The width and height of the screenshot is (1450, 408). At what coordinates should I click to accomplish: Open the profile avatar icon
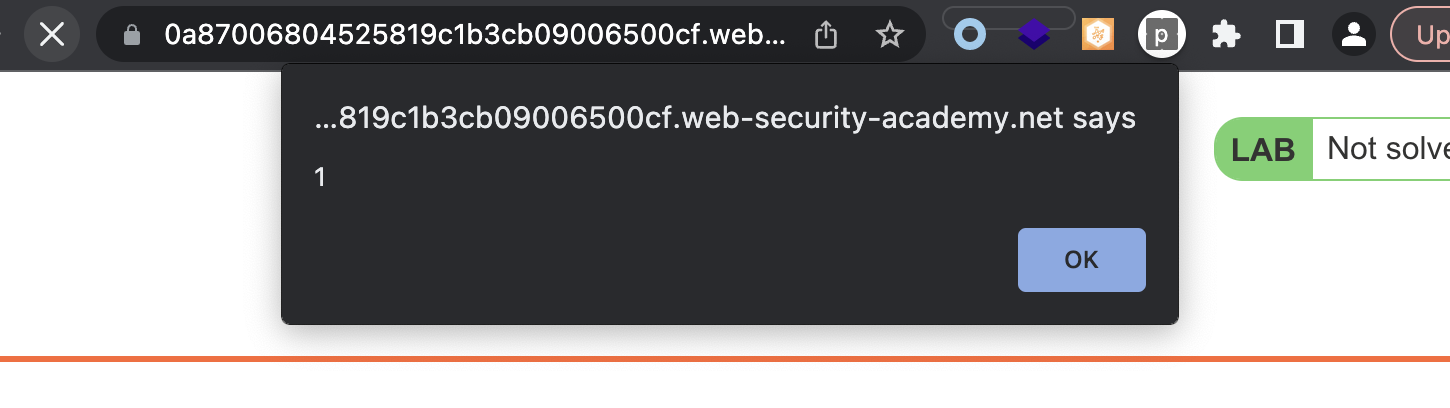tap(1354, 36)
